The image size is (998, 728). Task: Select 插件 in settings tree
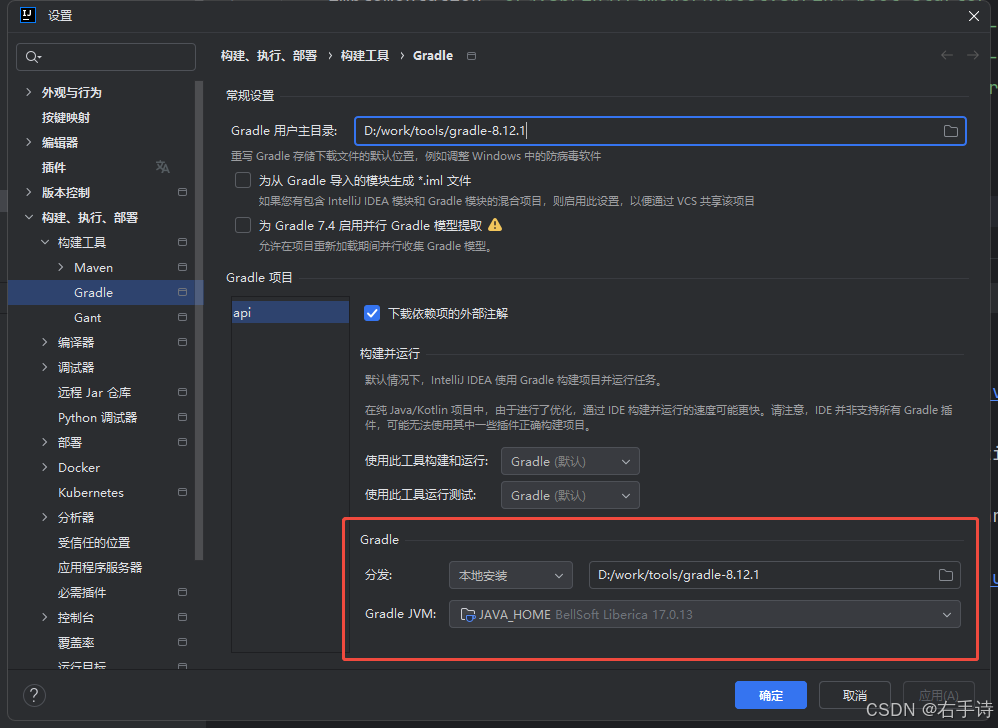tap(53, 167)
